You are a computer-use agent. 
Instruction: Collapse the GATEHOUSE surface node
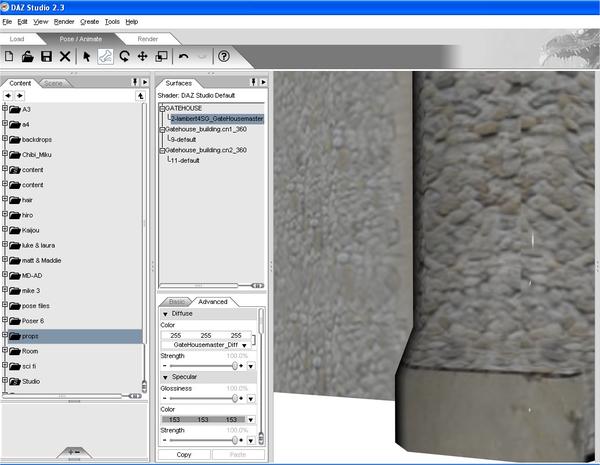pyautogui.click(x=162, y=109)
